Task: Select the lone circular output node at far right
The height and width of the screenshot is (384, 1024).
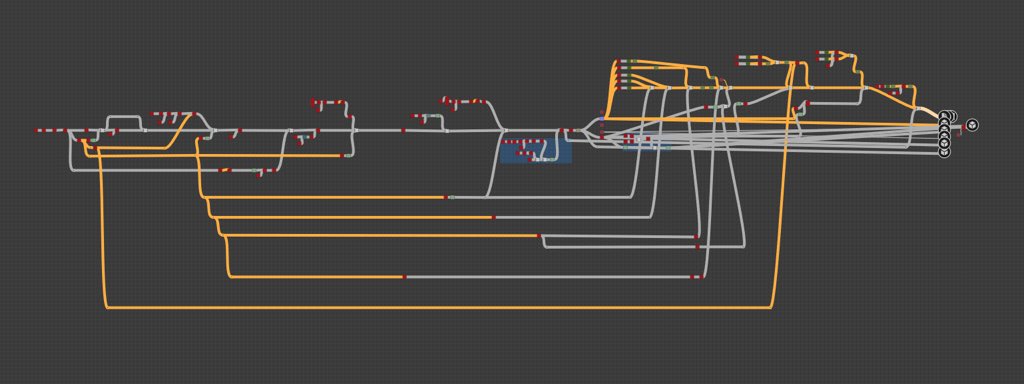Action: (972, 124)
